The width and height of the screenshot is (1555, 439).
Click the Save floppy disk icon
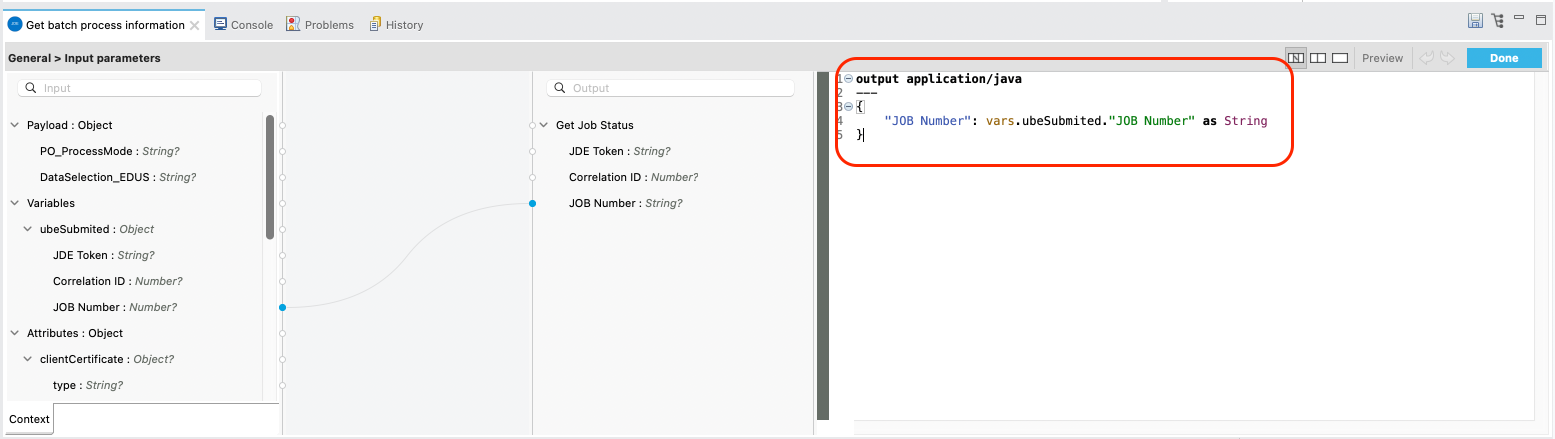click(x=1474, y=21)
